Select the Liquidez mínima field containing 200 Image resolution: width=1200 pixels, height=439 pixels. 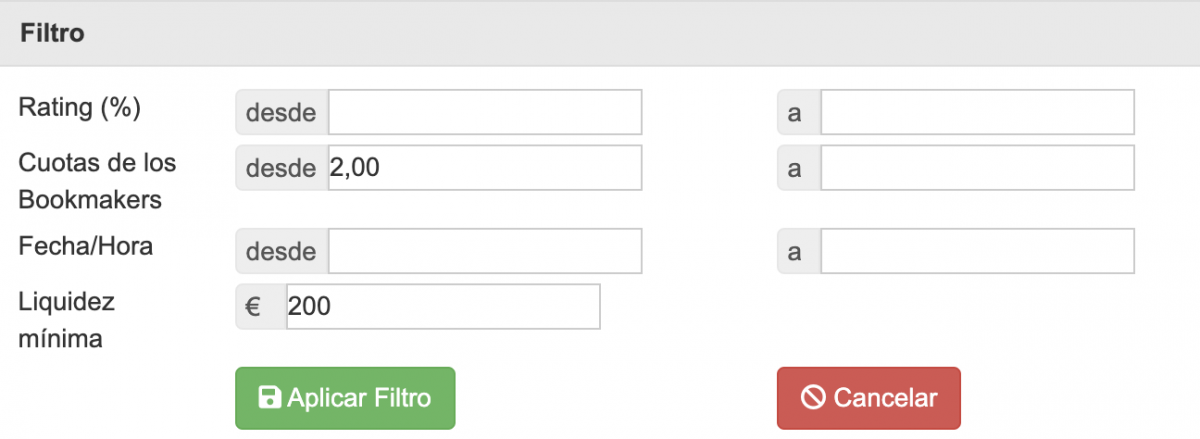[x=443, y=307]
